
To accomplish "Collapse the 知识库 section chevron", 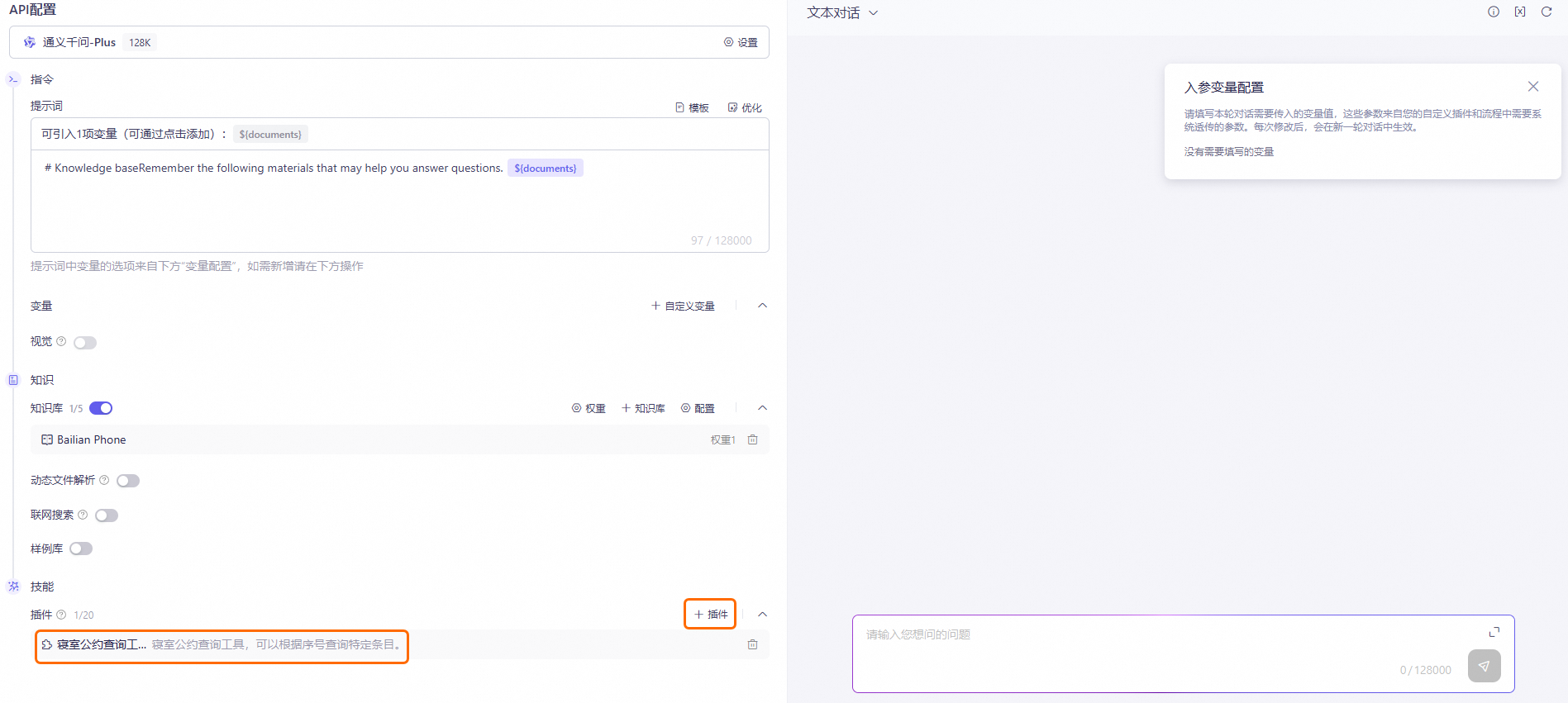I will tap(763, 408).
